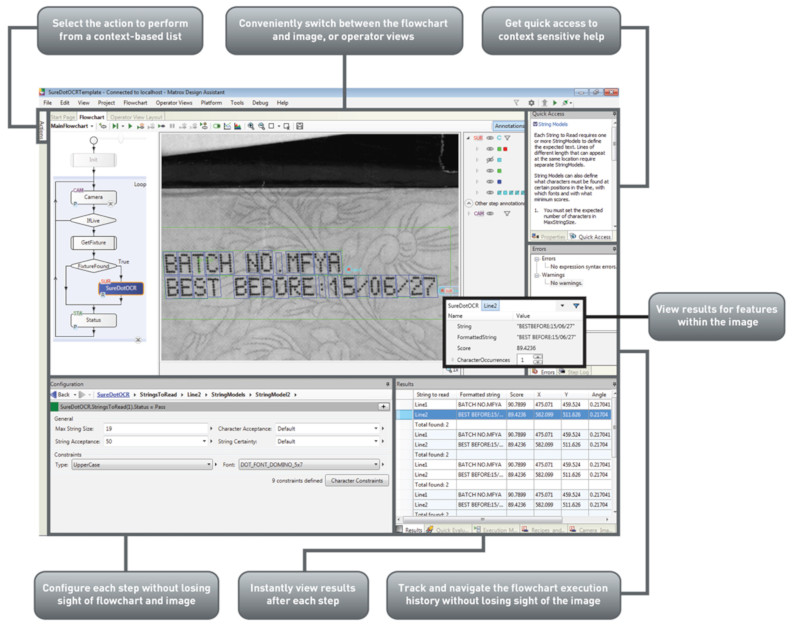Click the red swatch in the annotations list
Viewport: 800px width, 626px height.
coord(505,149)
